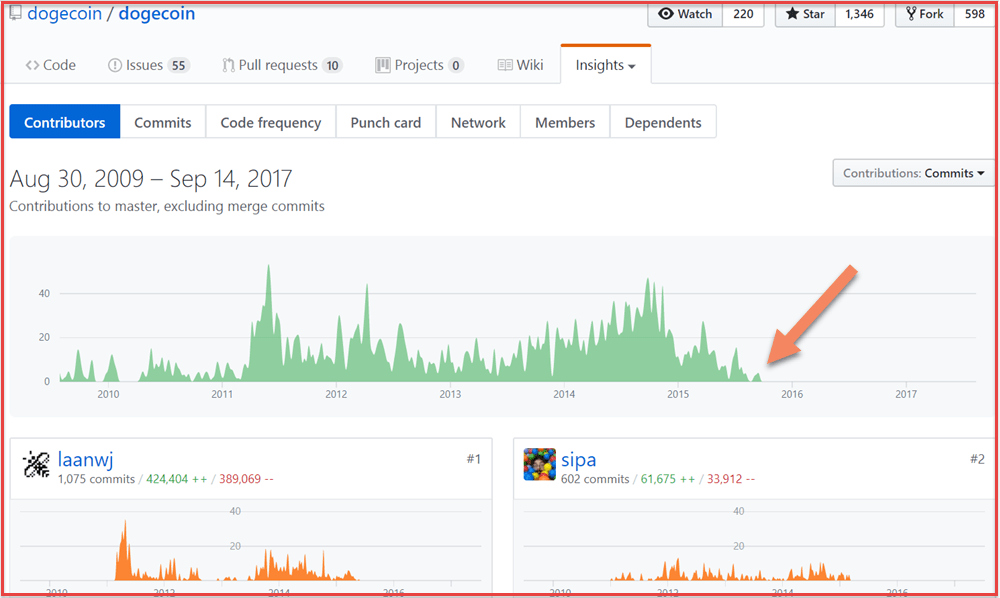The height and width of the screenshot is (598, 1000).
Task: Open the dogecoin owner link
Action: click(64, 13)
